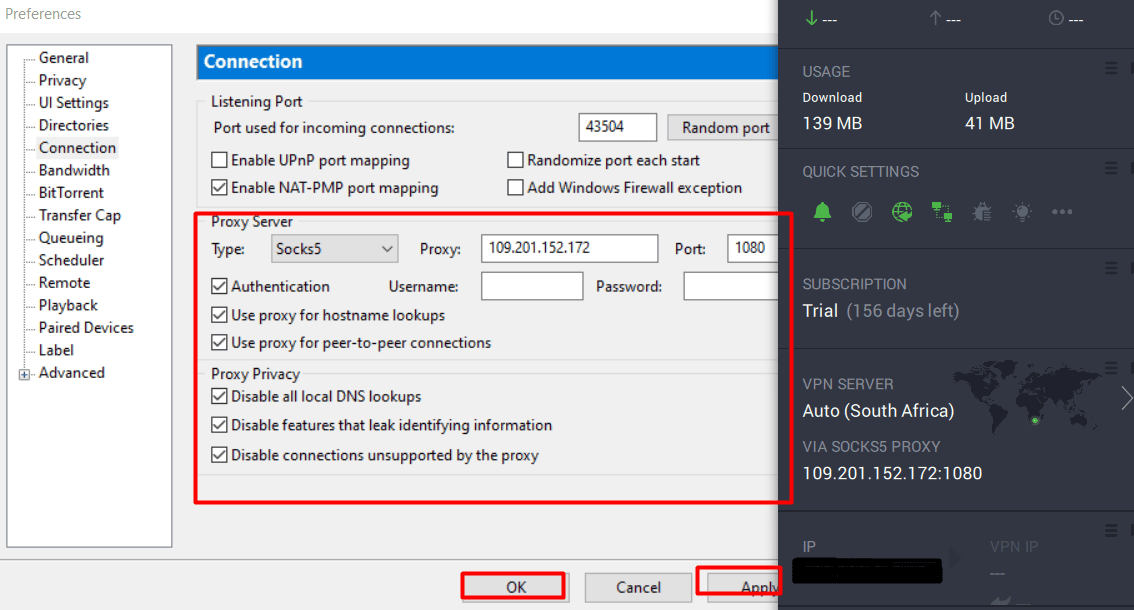The width and height of the screenshot is (1134, 610).
Task: Uncheck Enable NAT-PMP port mapping
Action: [217, 187]
